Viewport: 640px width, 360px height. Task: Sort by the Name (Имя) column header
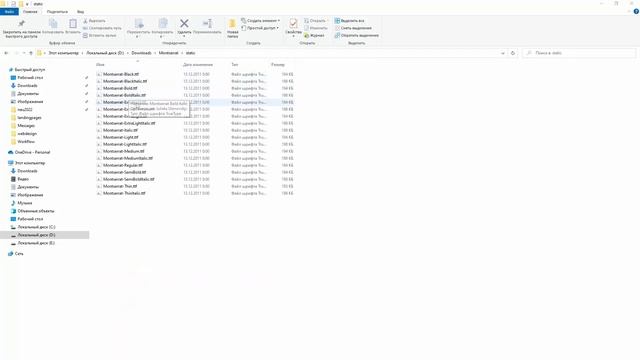coord(100,64)
